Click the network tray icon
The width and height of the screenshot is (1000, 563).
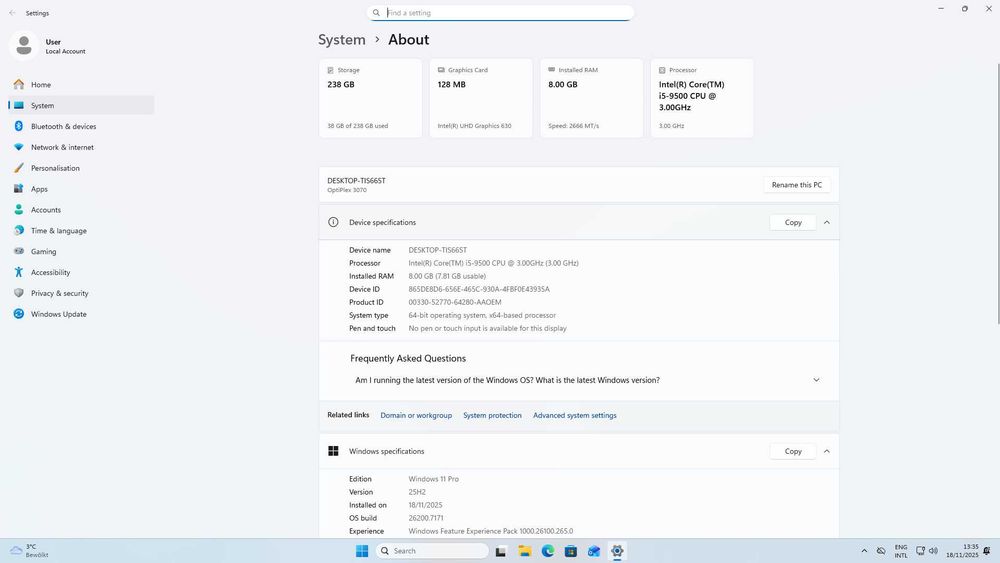920,551
